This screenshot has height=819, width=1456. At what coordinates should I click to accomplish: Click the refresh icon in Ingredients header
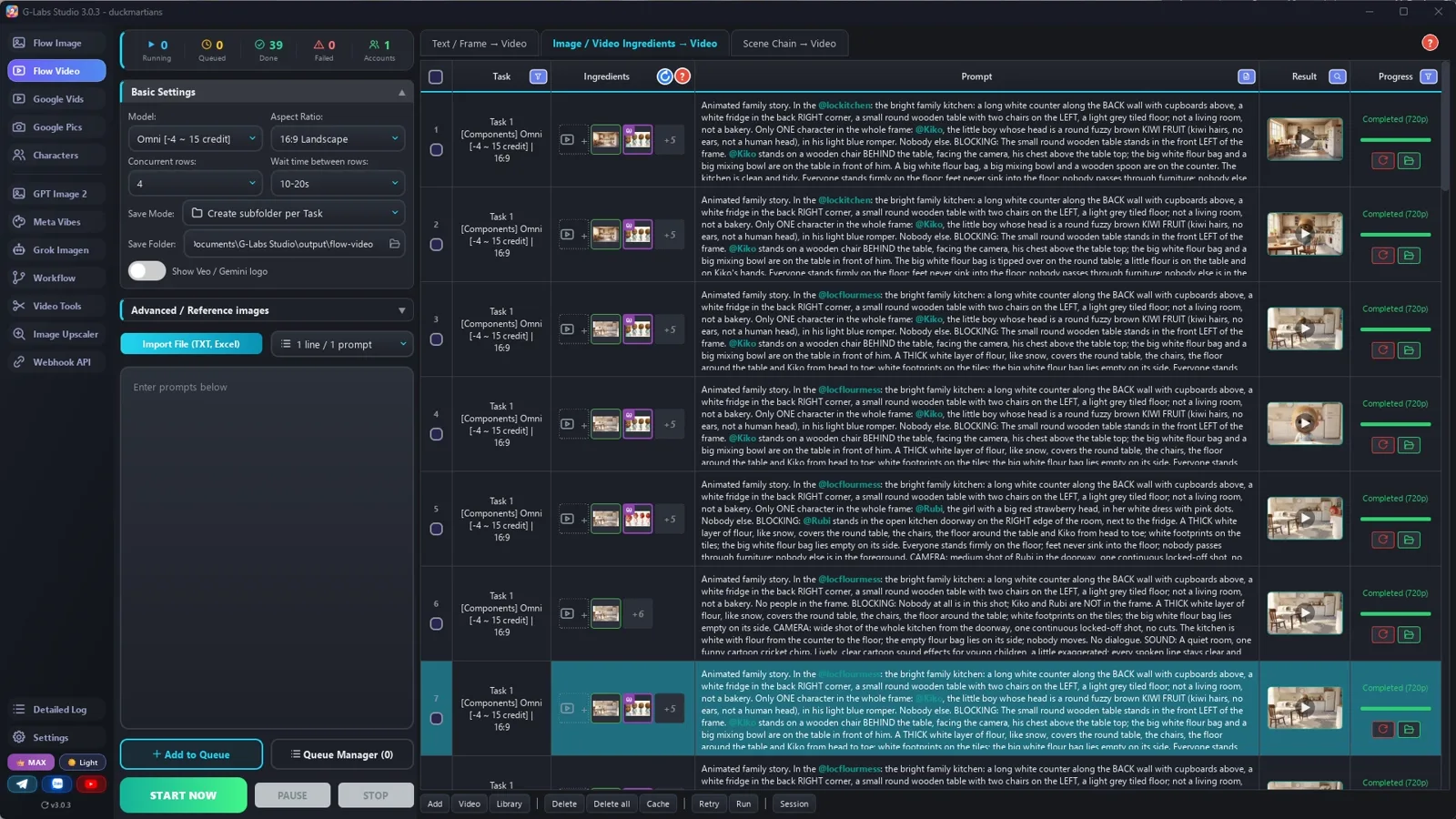665,76
